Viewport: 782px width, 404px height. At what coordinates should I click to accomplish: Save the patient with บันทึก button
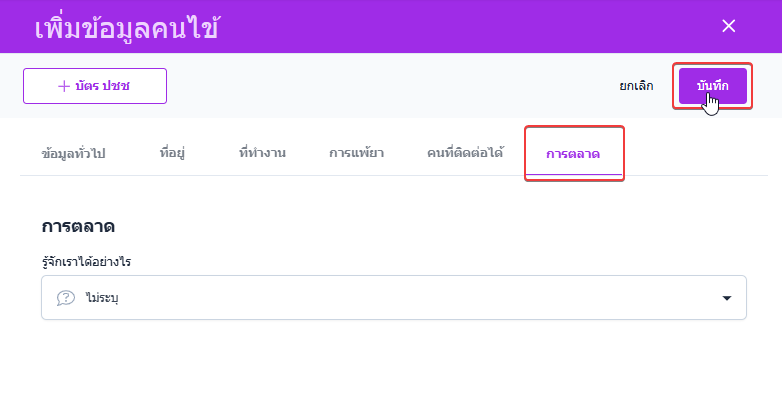712,86
